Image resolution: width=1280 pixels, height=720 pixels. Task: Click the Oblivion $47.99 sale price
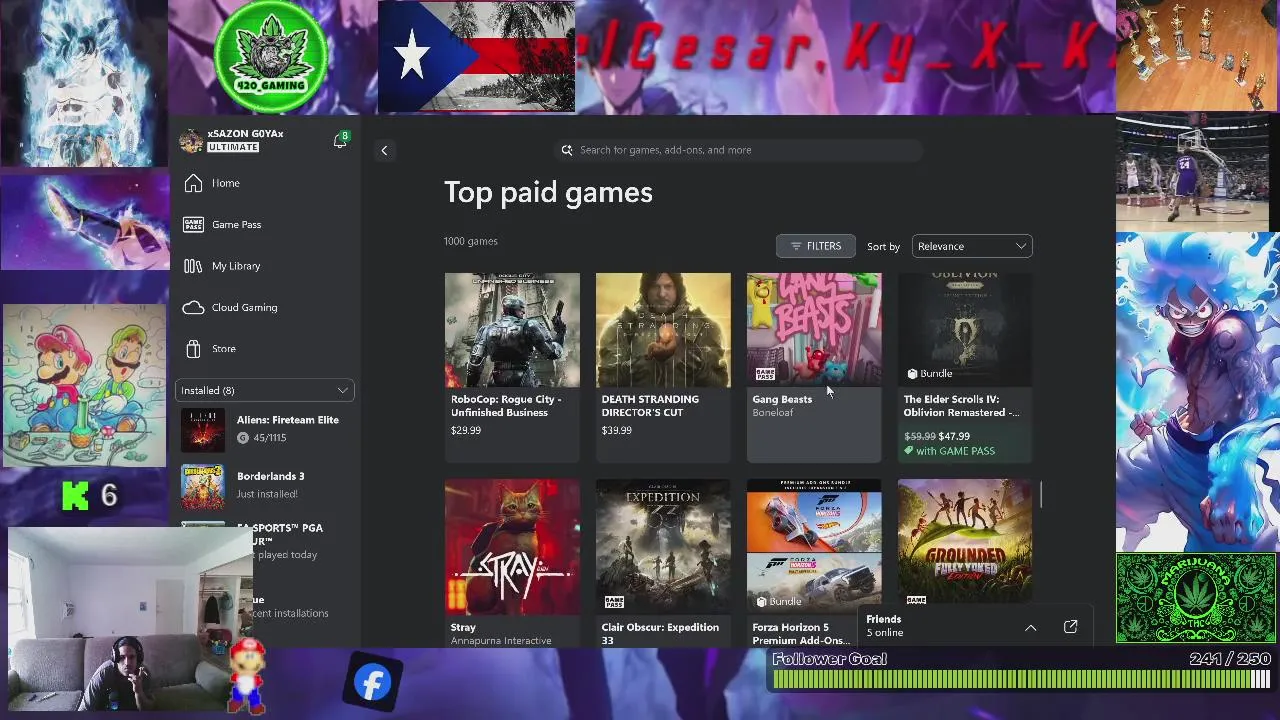click(x=954, y=437)
